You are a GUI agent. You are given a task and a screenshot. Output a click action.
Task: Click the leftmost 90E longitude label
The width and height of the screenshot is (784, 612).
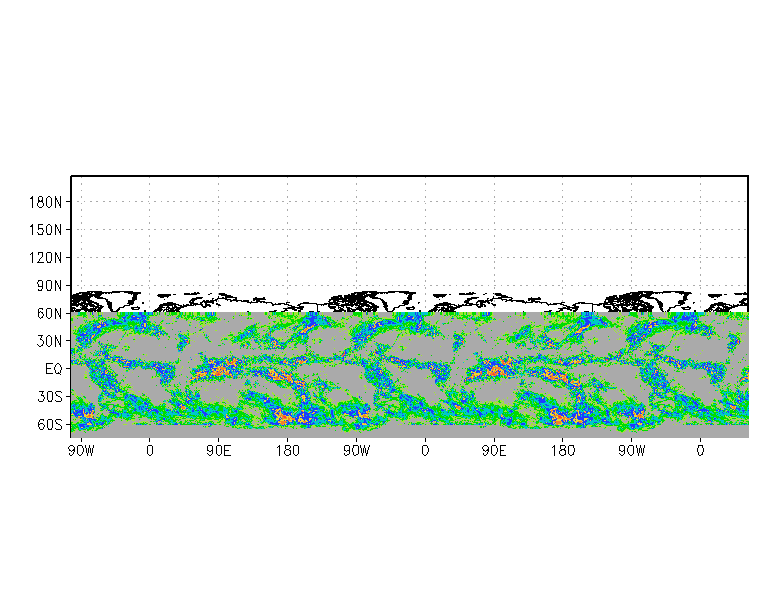[x=218, y=451]
